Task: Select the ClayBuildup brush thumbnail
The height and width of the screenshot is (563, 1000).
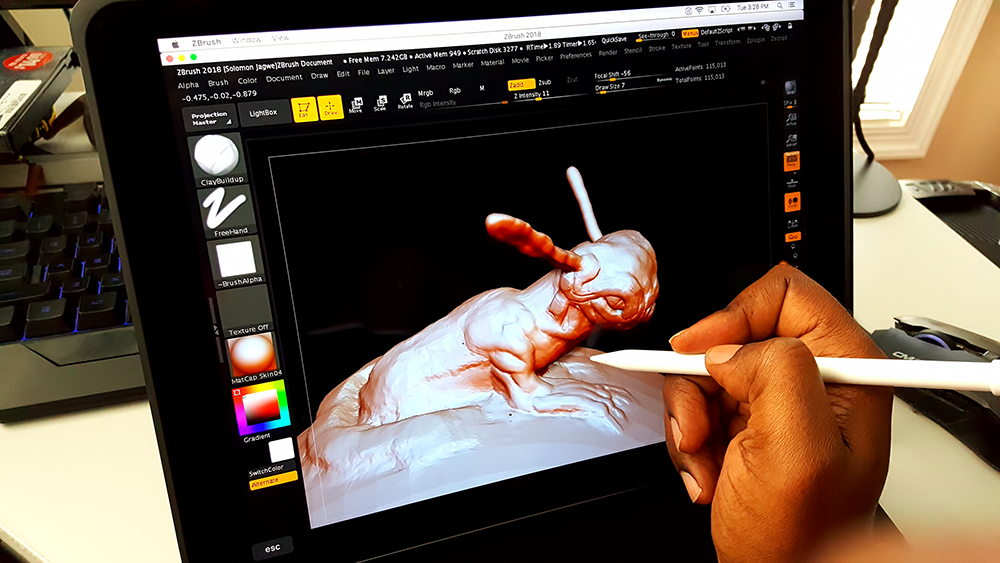Action: 217,157
